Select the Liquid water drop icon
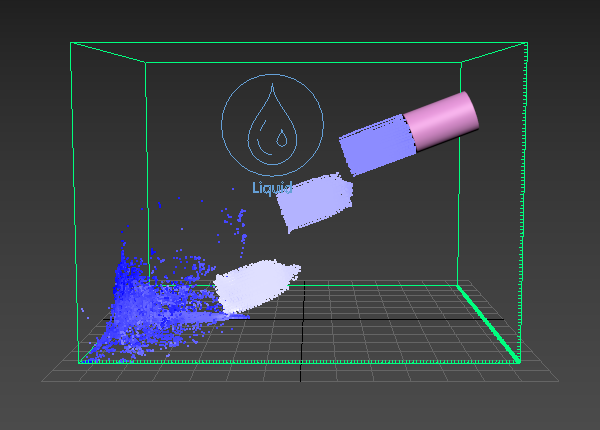600x430 pixels. coord(272,125)
